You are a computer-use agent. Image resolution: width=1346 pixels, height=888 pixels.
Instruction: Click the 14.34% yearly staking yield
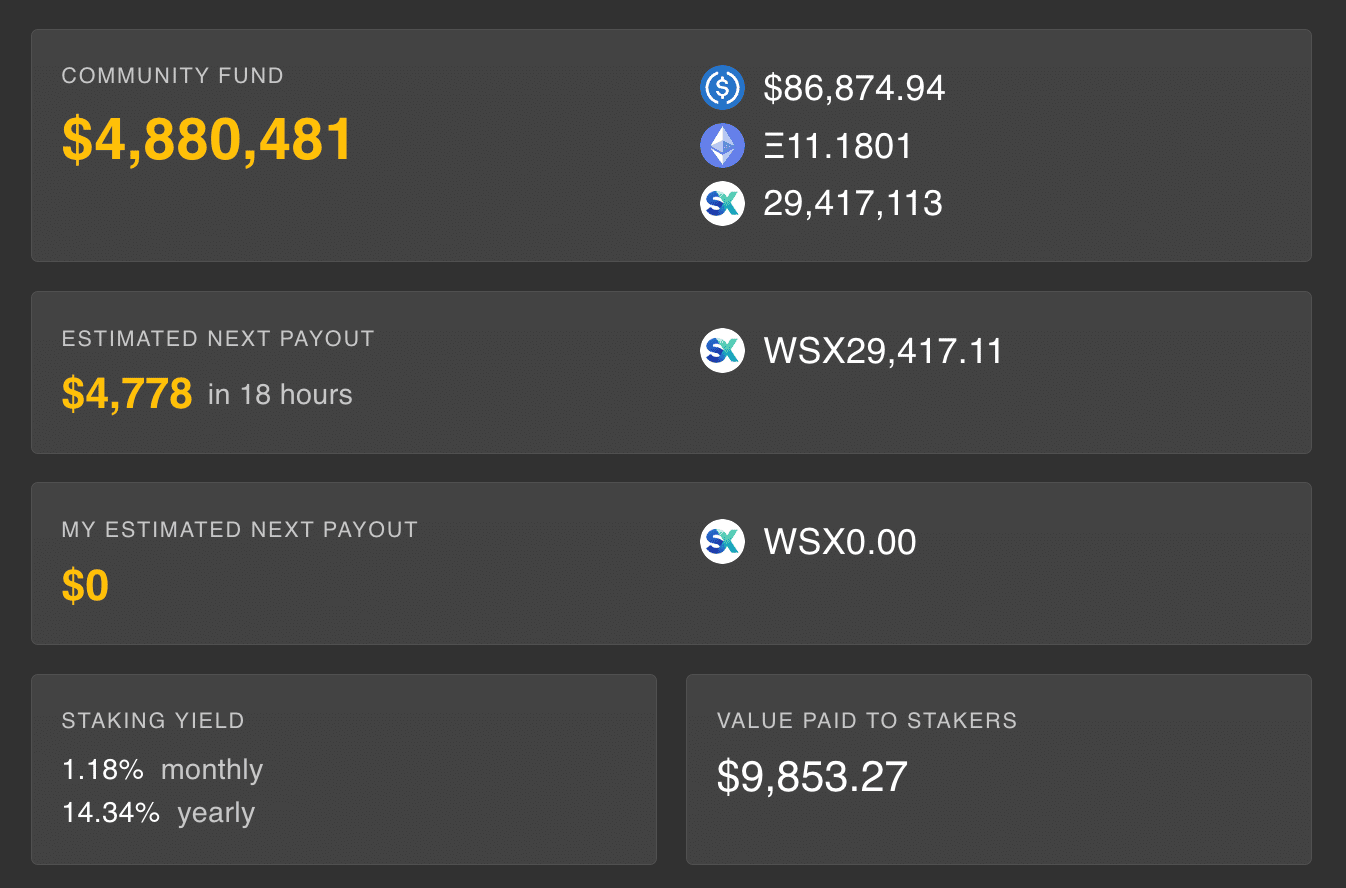158,813
